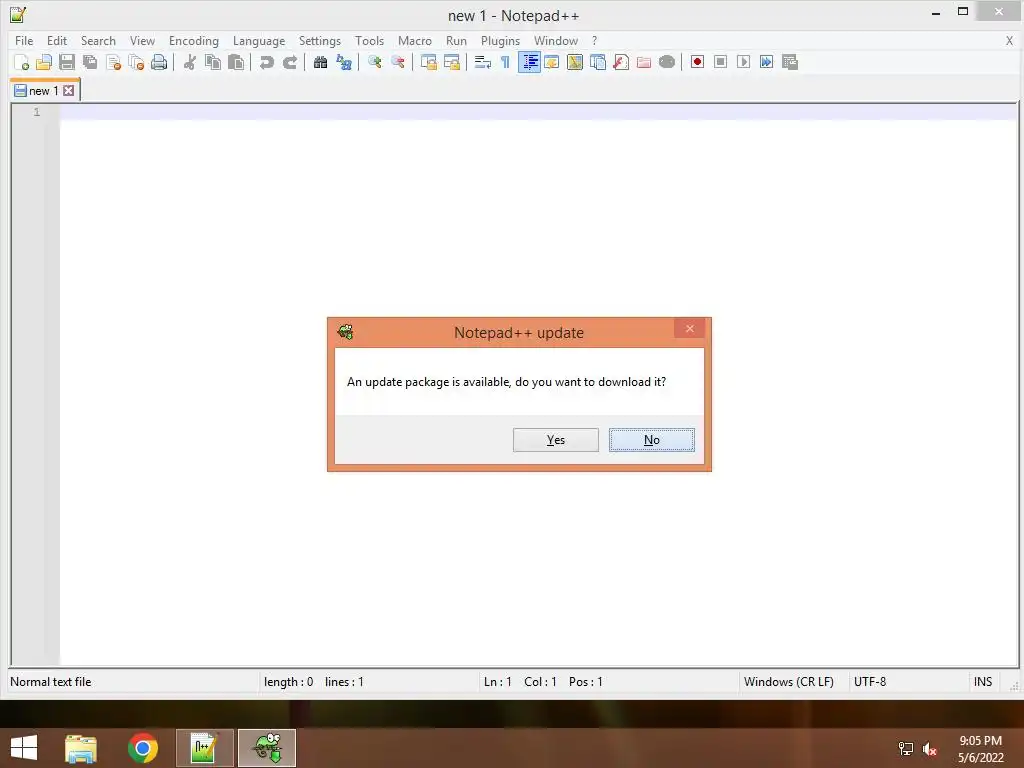This screenshot has width=1024, height=768.
Task: Open the File menu
Action: point(24,40)
